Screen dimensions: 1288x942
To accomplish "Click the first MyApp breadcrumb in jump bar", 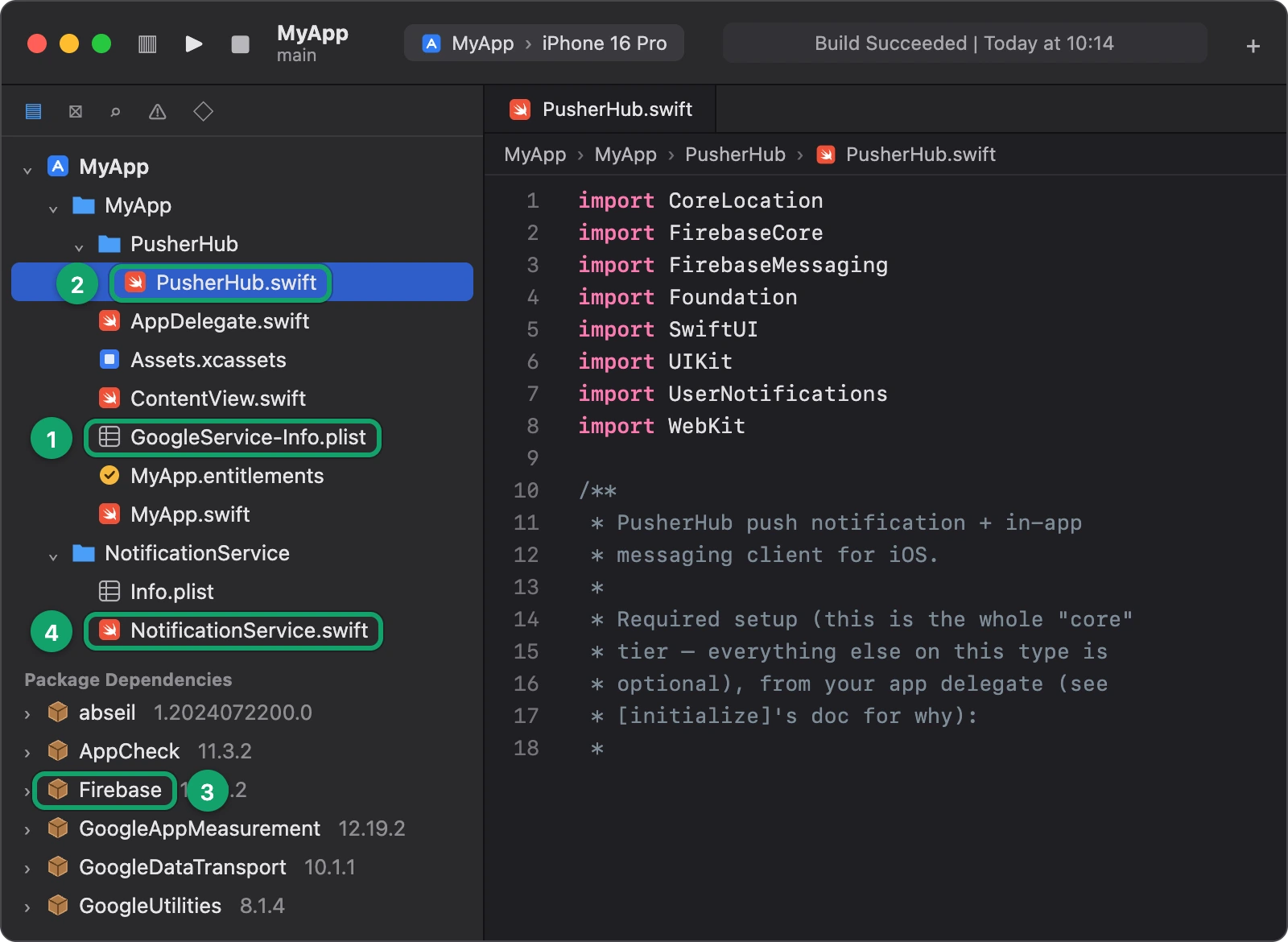I will coord(535,154).
